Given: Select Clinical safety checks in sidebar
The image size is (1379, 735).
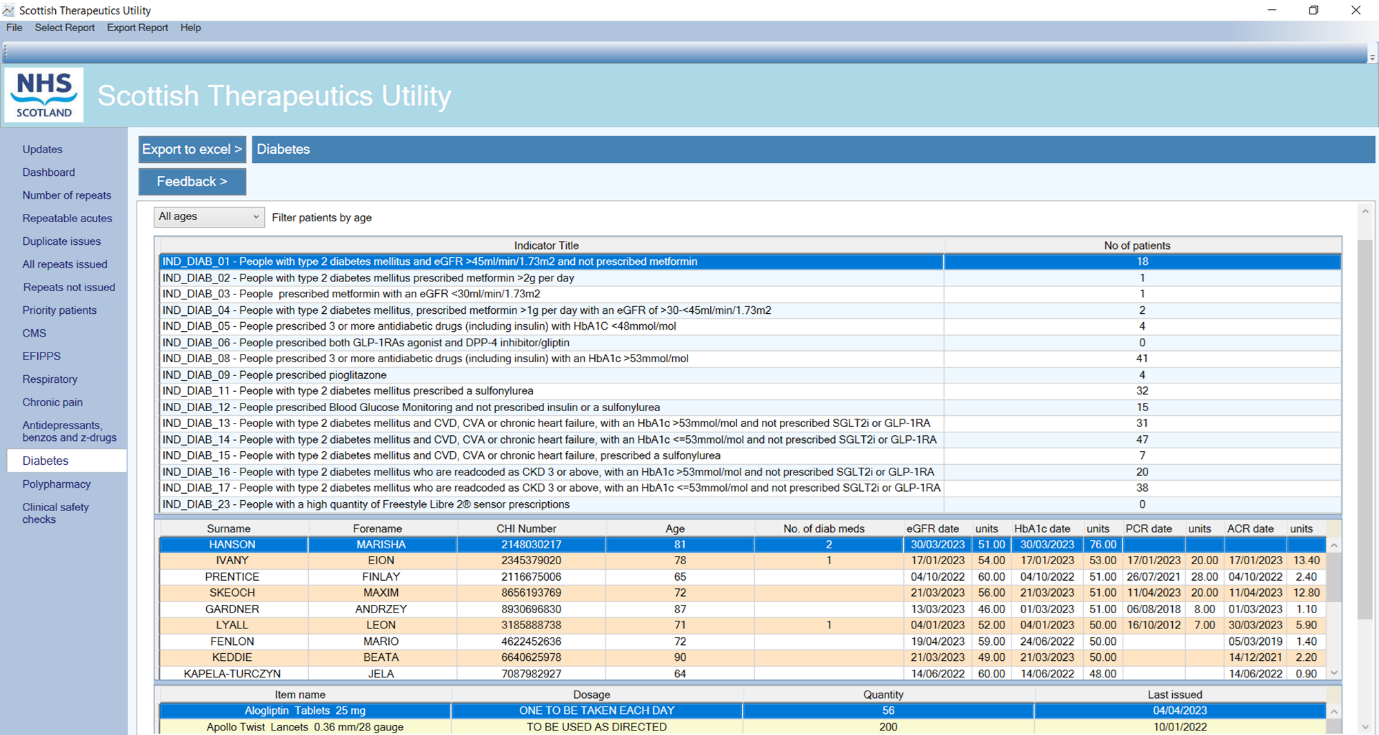Looking at the screenshot, I should click(56, 513).
